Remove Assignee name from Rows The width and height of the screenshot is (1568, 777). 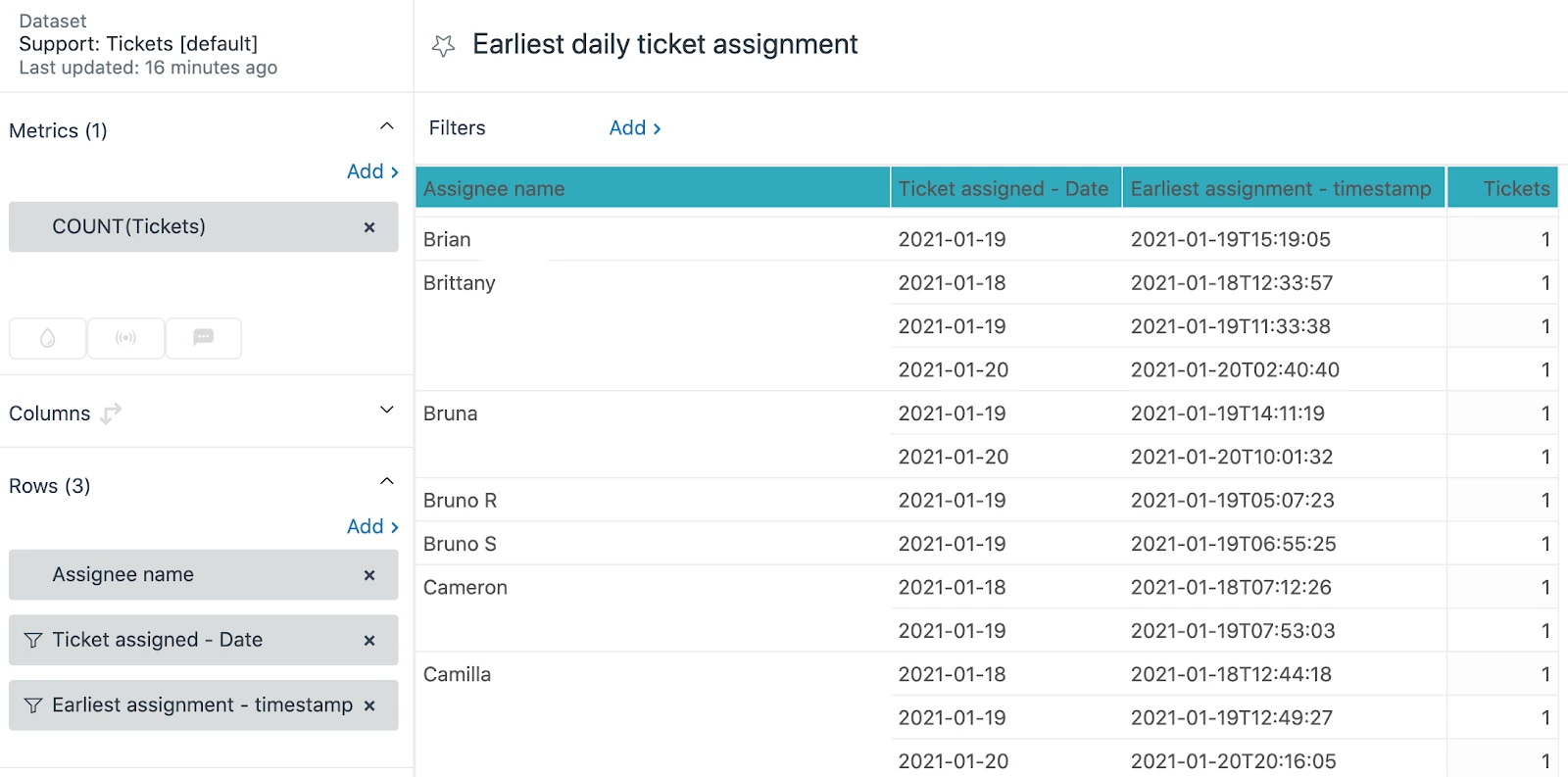(x=369, y=575)
